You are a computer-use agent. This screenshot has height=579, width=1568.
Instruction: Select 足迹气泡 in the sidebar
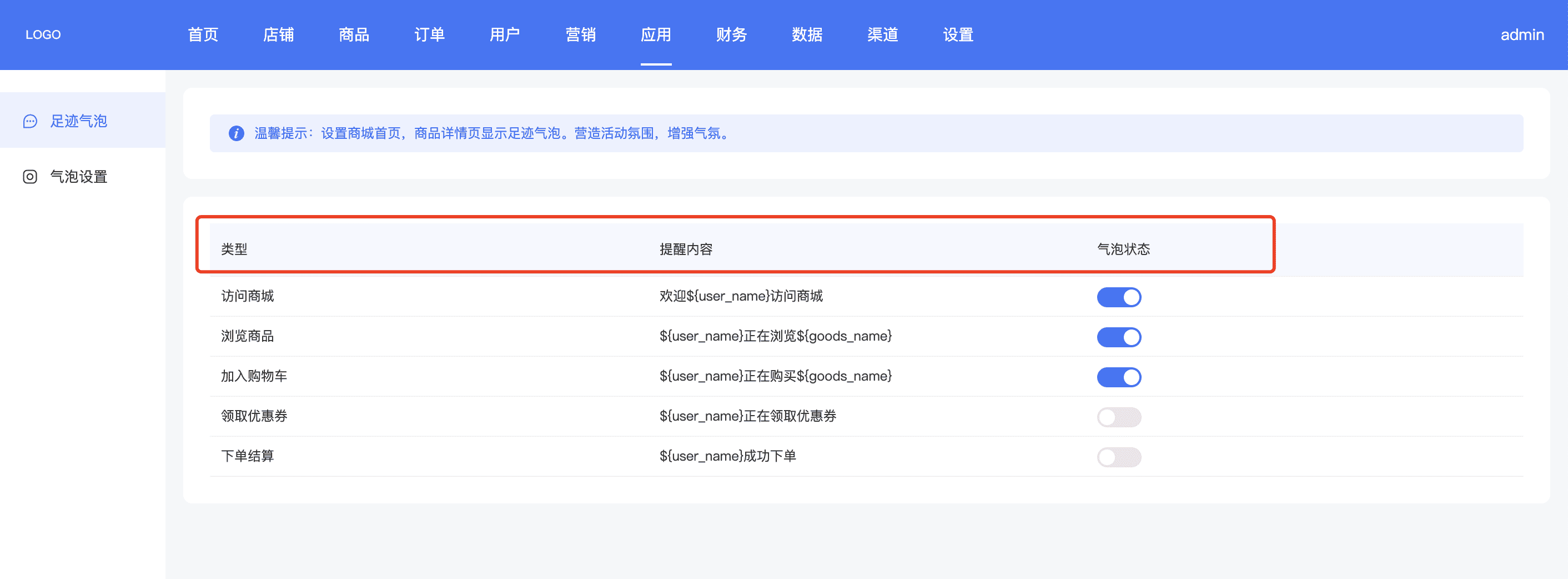83,120
